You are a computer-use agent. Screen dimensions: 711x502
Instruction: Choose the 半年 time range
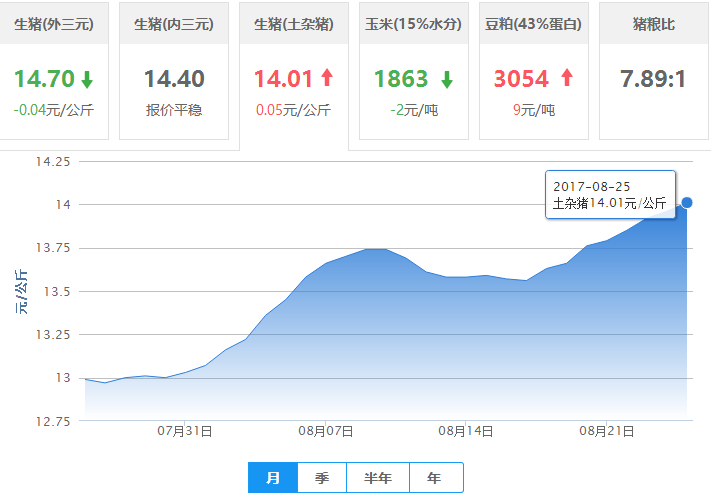378,478
